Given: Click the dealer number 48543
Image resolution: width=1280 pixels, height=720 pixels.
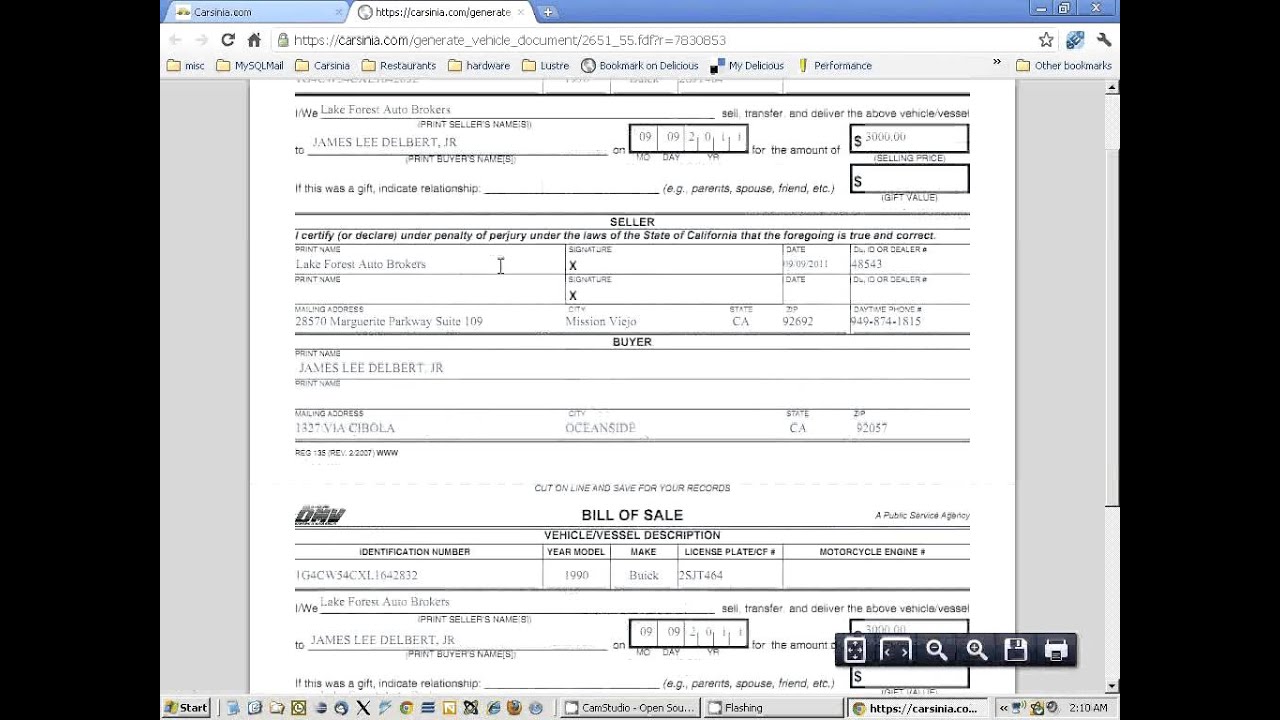Looking at the screenshot, I should tap(866, 264).
